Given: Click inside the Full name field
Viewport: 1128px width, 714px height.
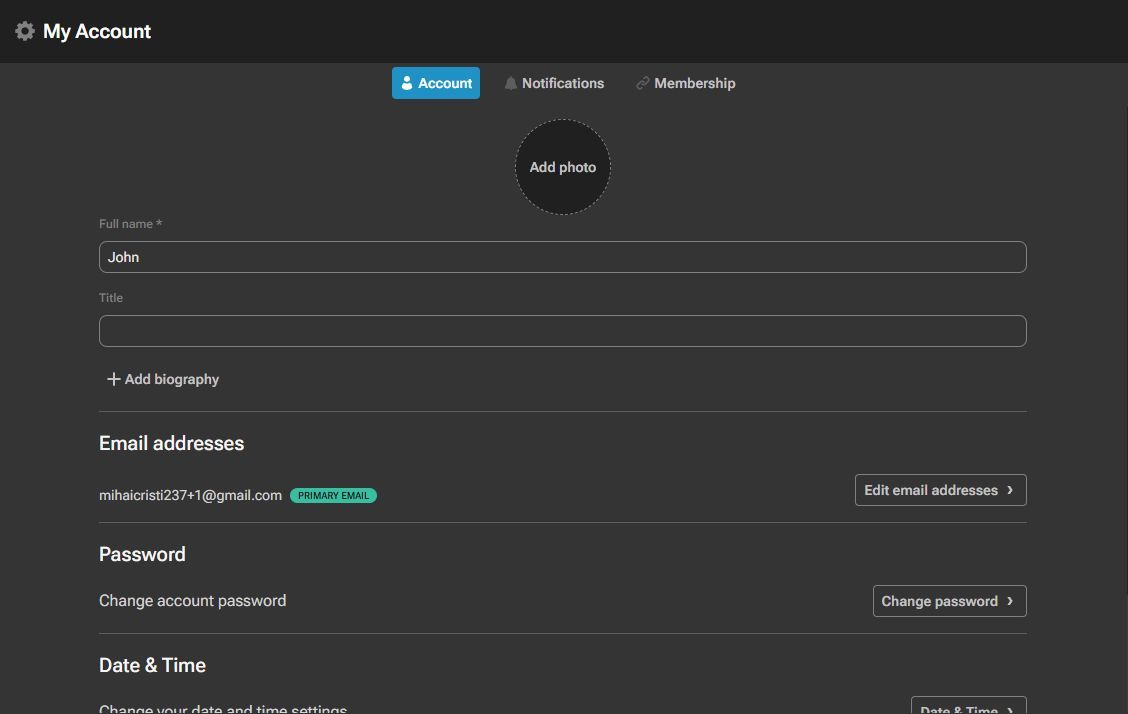Looking at the screenshot, I should click(x=562, y=257).
